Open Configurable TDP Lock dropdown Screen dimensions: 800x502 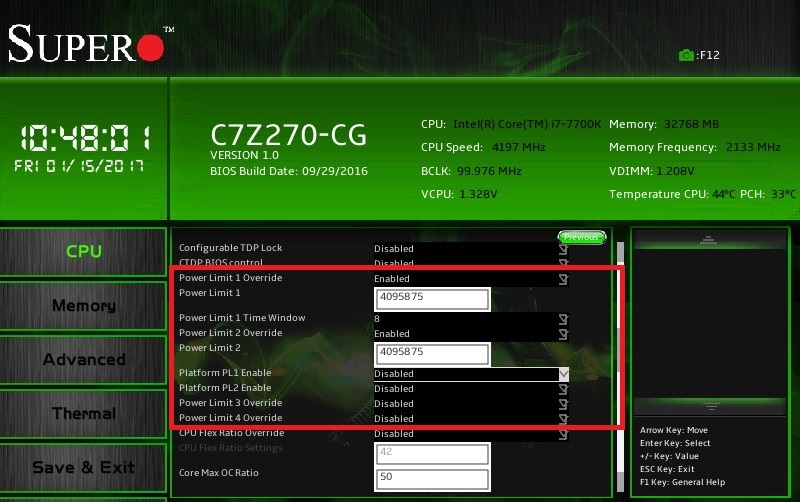(471, 249)
